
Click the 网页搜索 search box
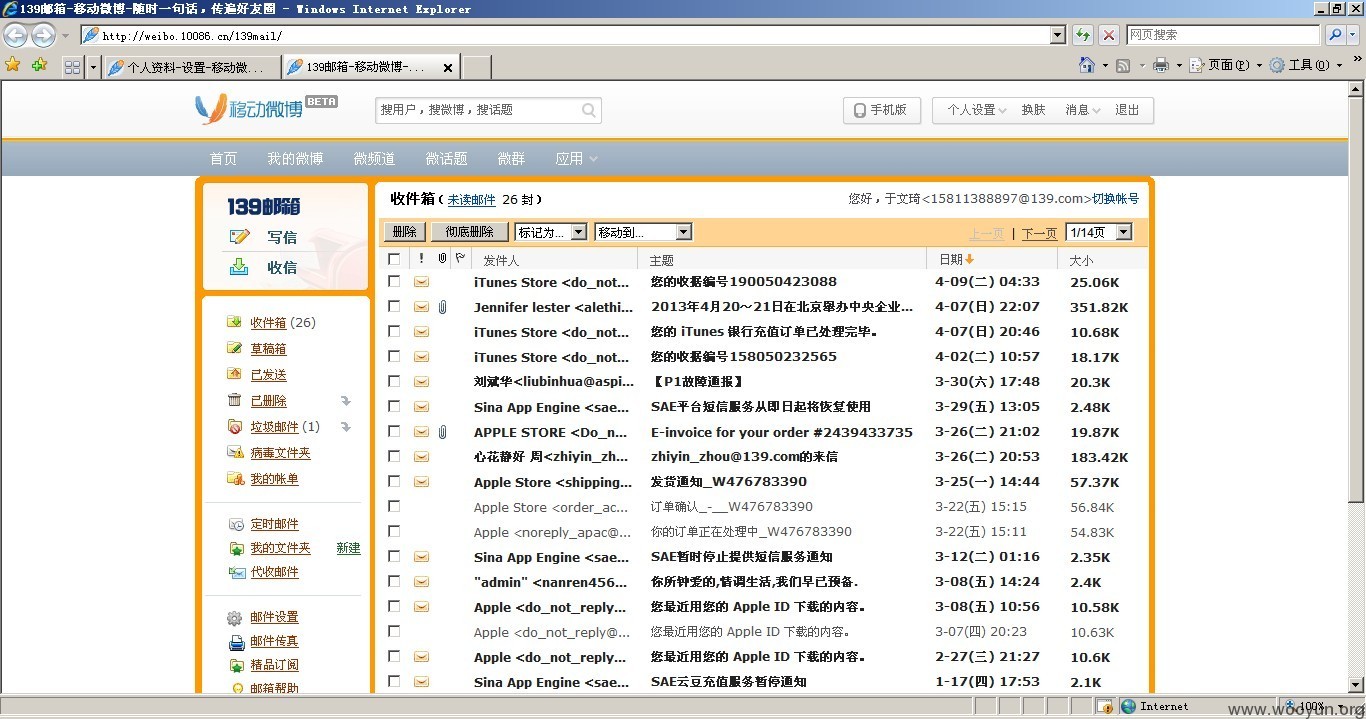(1223, 35)
